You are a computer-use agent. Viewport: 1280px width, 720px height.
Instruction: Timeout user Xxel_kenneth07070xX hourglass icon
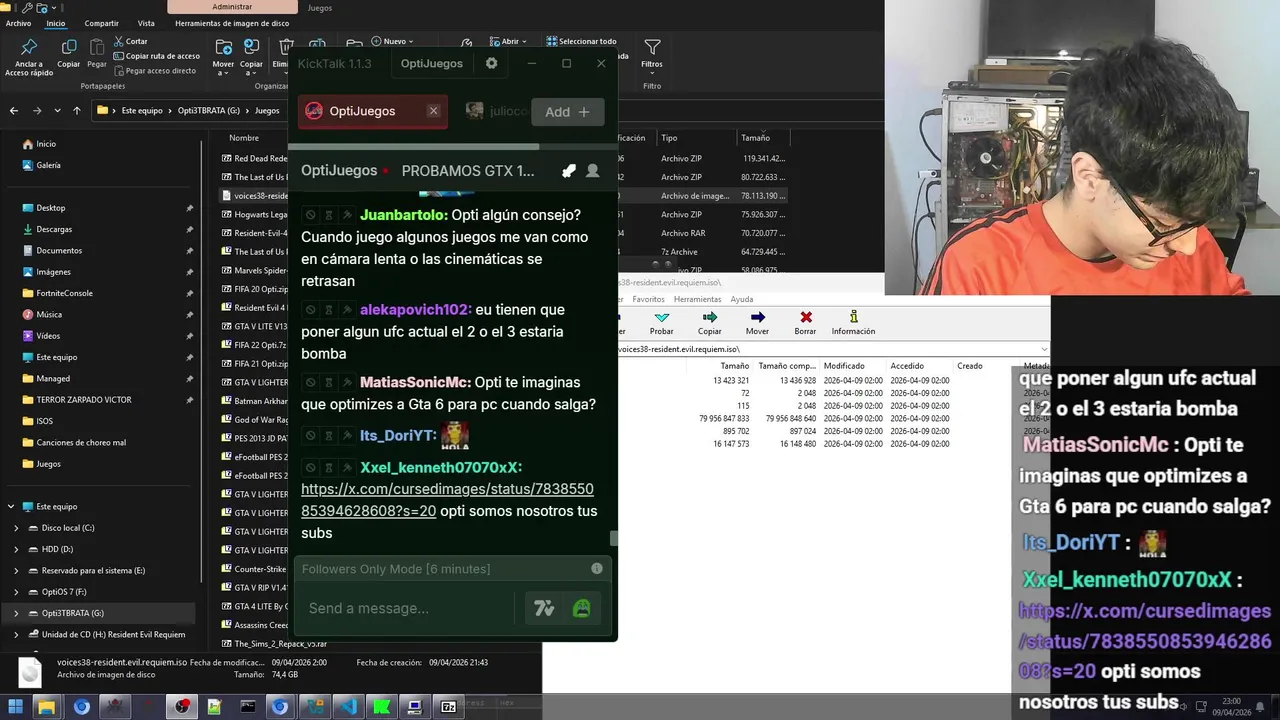(x=329, y=467)
